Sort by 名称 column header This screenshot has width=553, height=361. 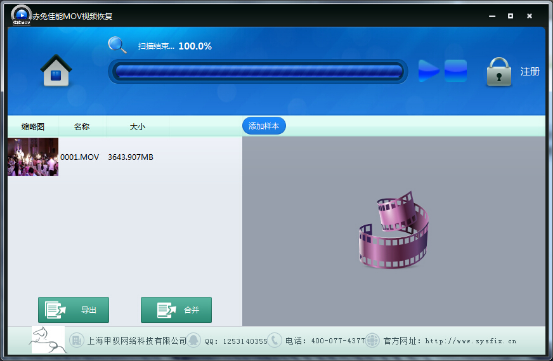point(82,127)
